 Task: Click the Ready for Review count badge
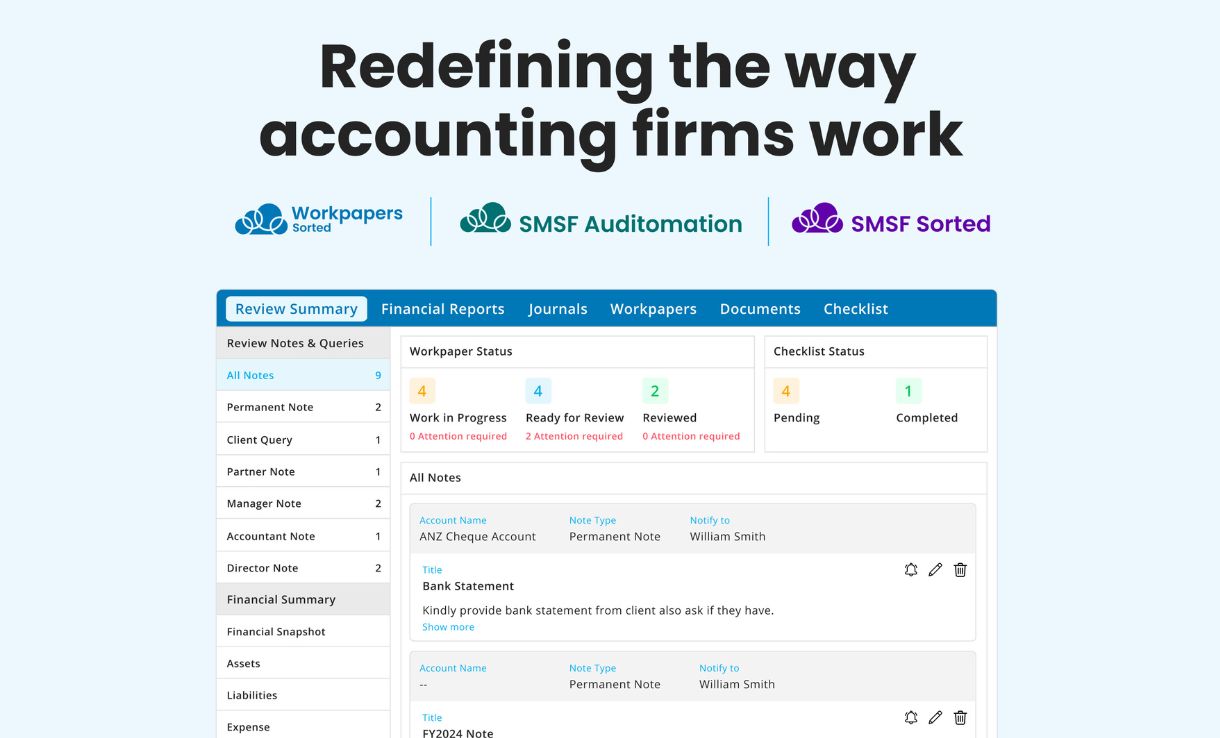coord(538,391)
